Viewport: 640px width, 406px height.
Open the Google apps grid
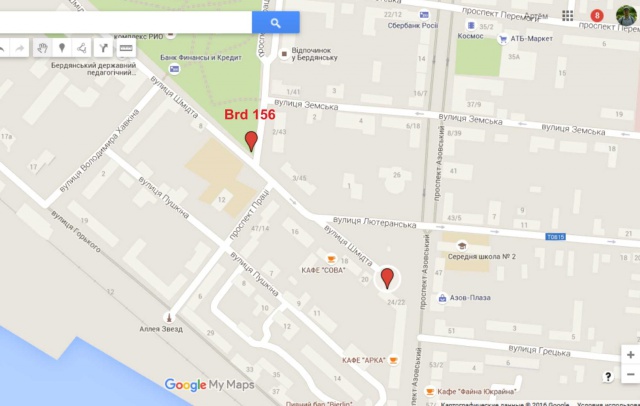[x=567, y=16]
